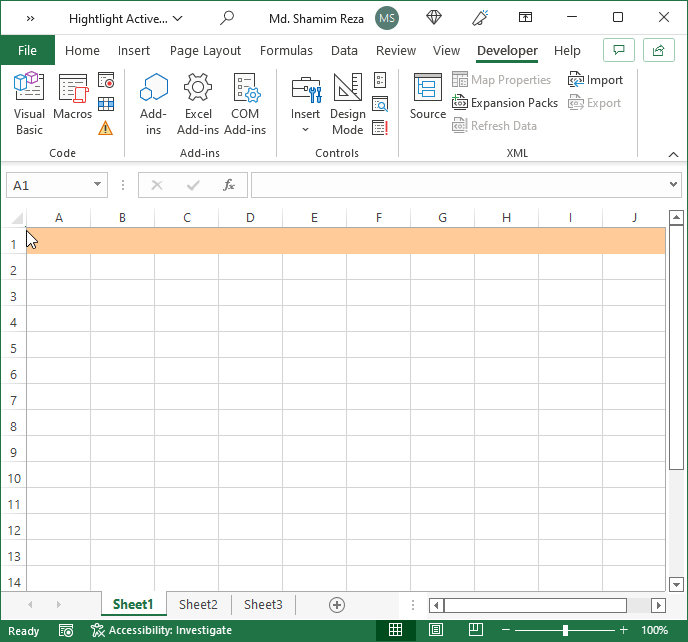Open Macro Security warning icon

point(106,128)
